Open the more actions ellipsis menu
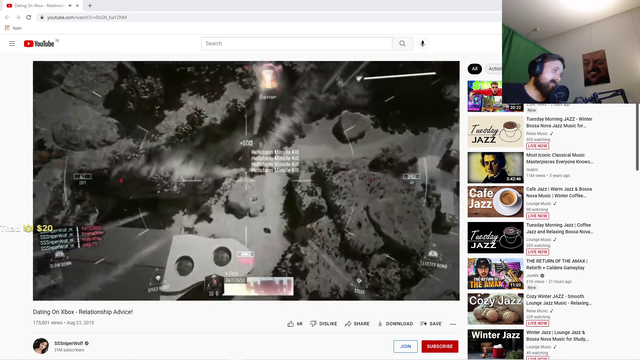Screen dimensions: 640x360 pos(453,324)
